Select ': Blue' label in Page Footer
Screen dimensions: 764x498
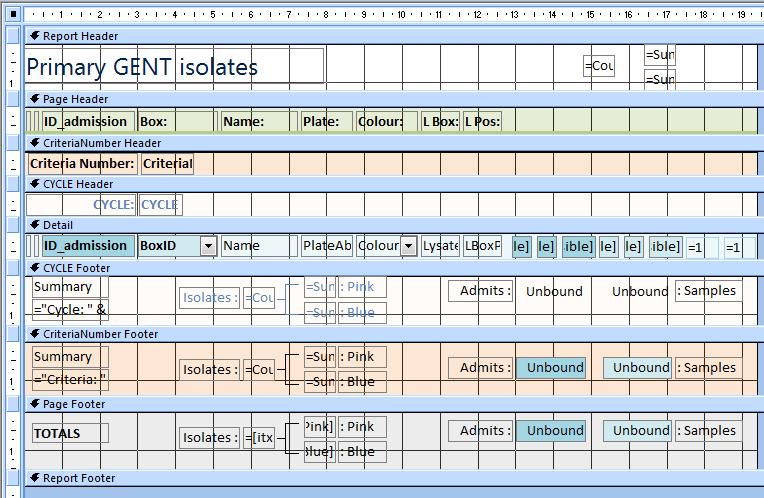coord(362,452)
